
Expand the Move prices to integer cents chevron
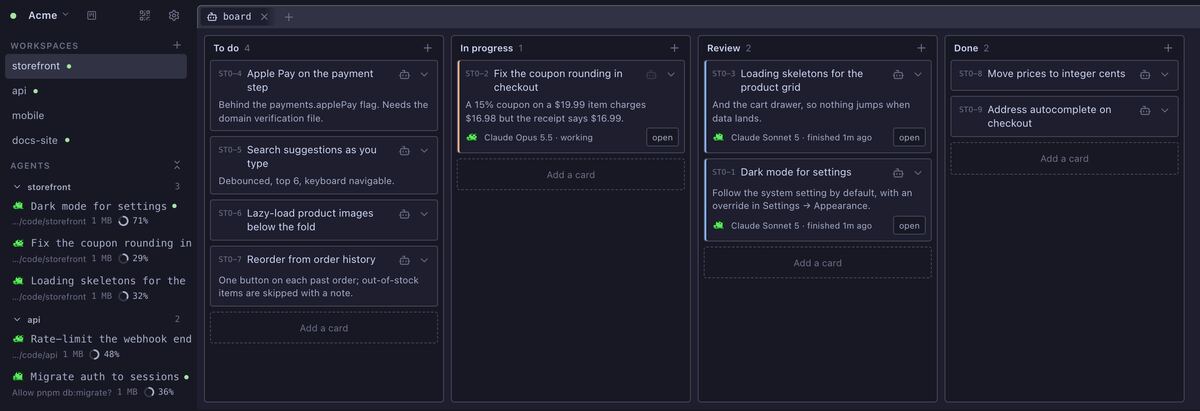click(x=1165, y=74)
